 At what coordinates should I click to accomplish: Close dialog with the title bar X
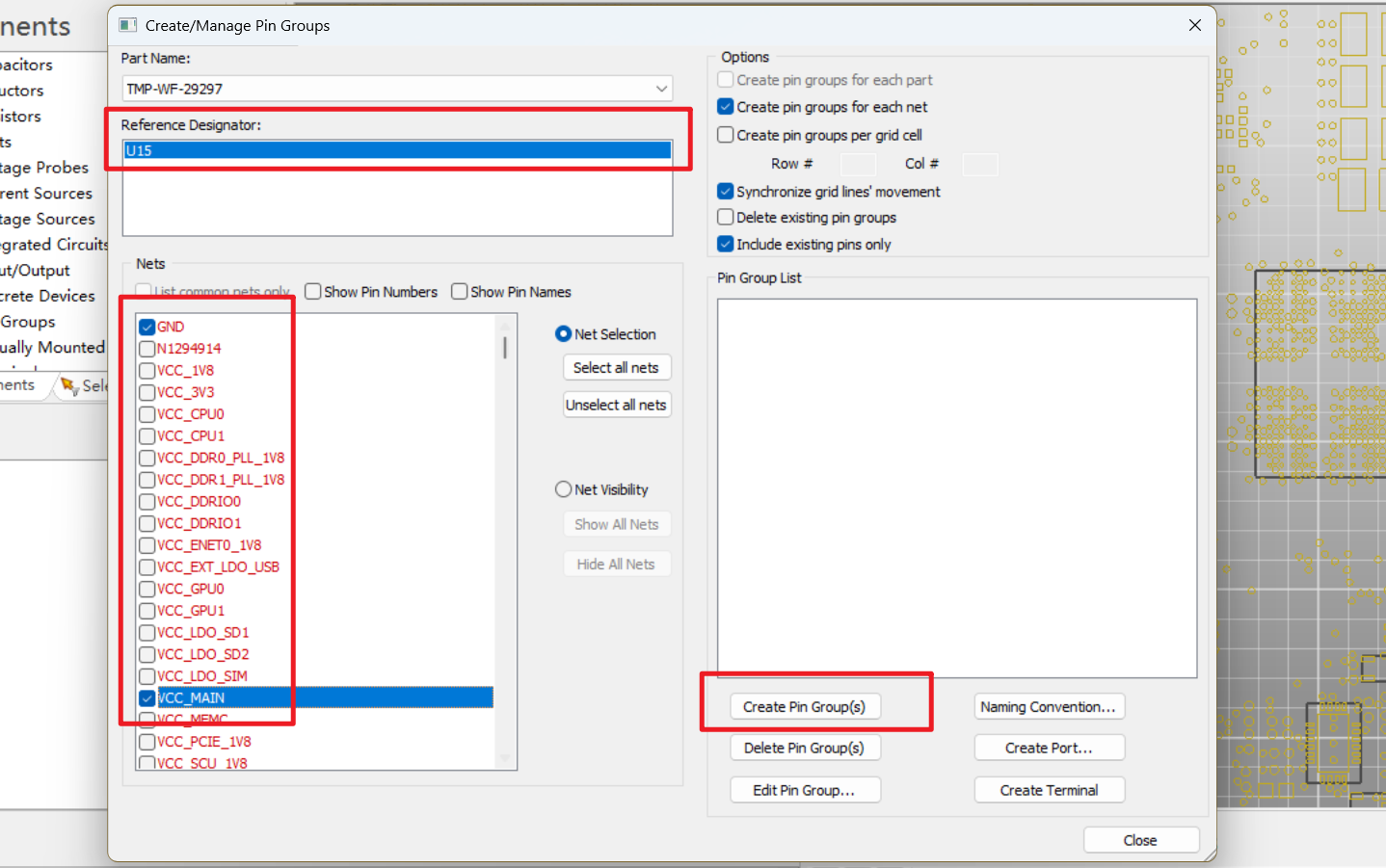point(1195,25)
